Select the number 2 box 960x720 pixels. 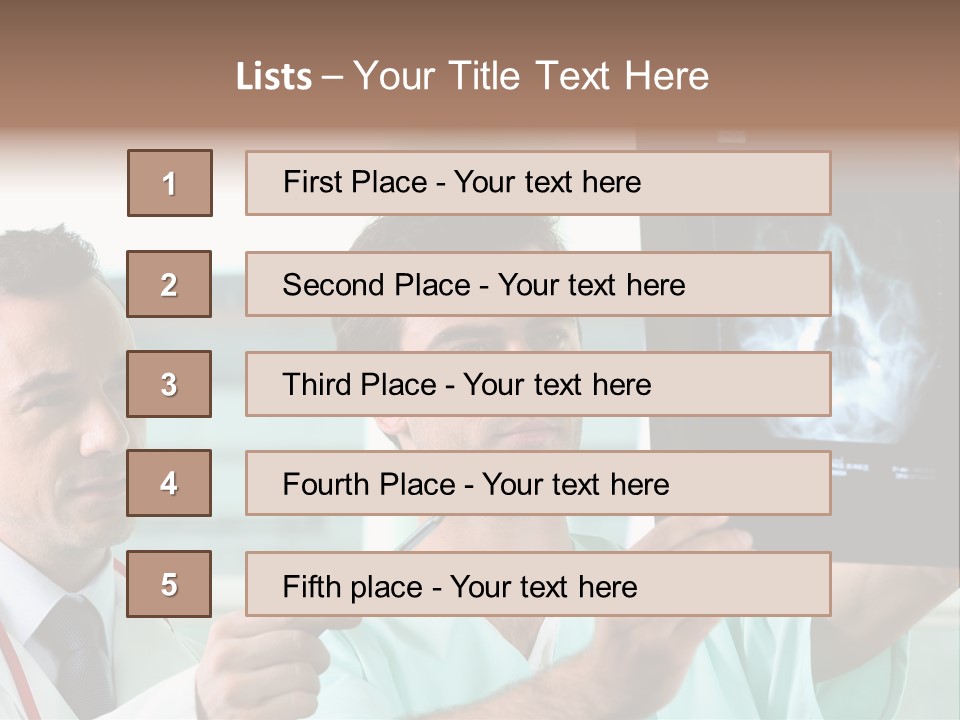(x=169, y=284)
